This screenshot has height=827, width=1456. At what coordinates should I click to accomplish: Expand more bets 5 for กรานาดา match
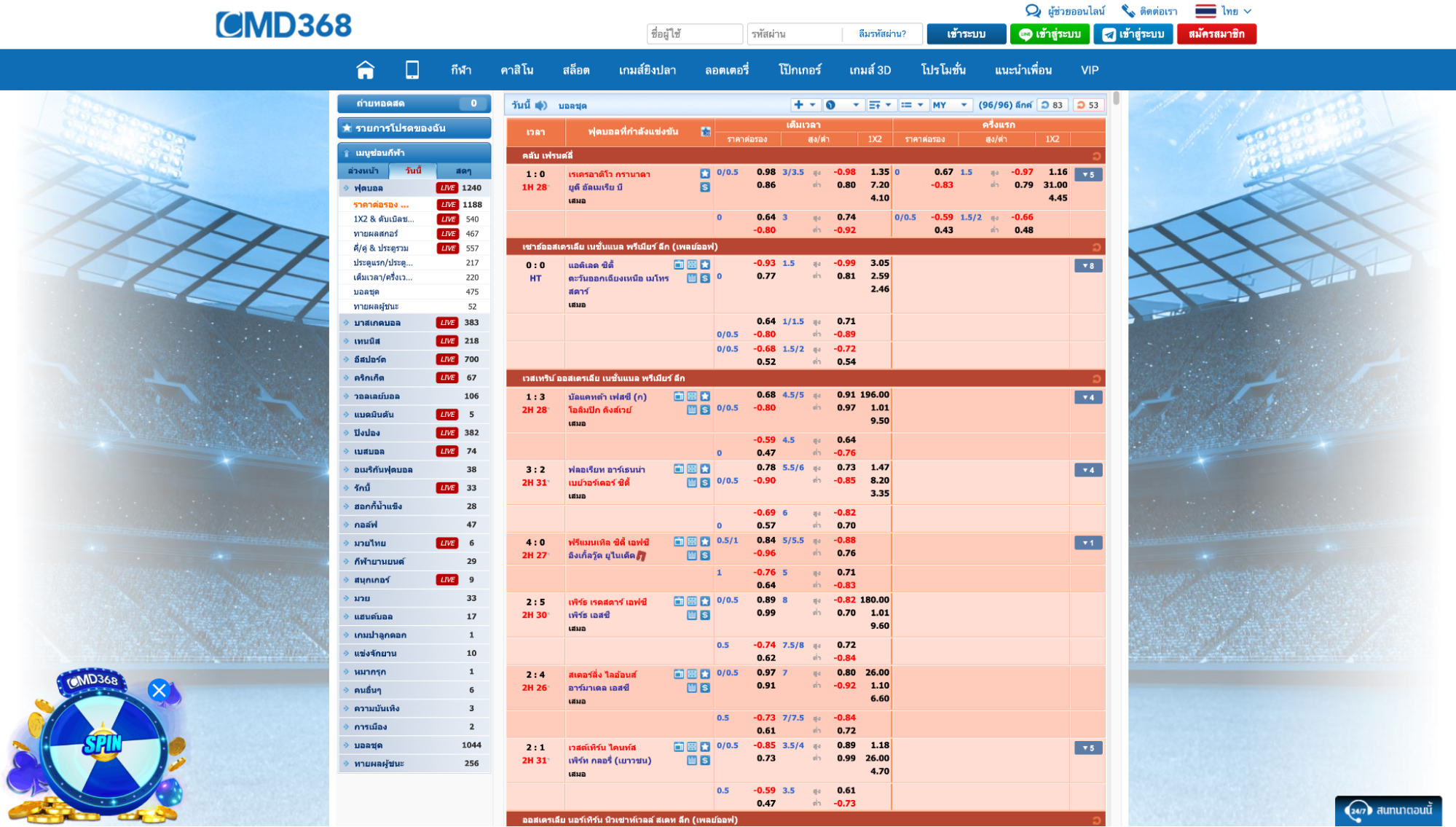point(1088,175)
